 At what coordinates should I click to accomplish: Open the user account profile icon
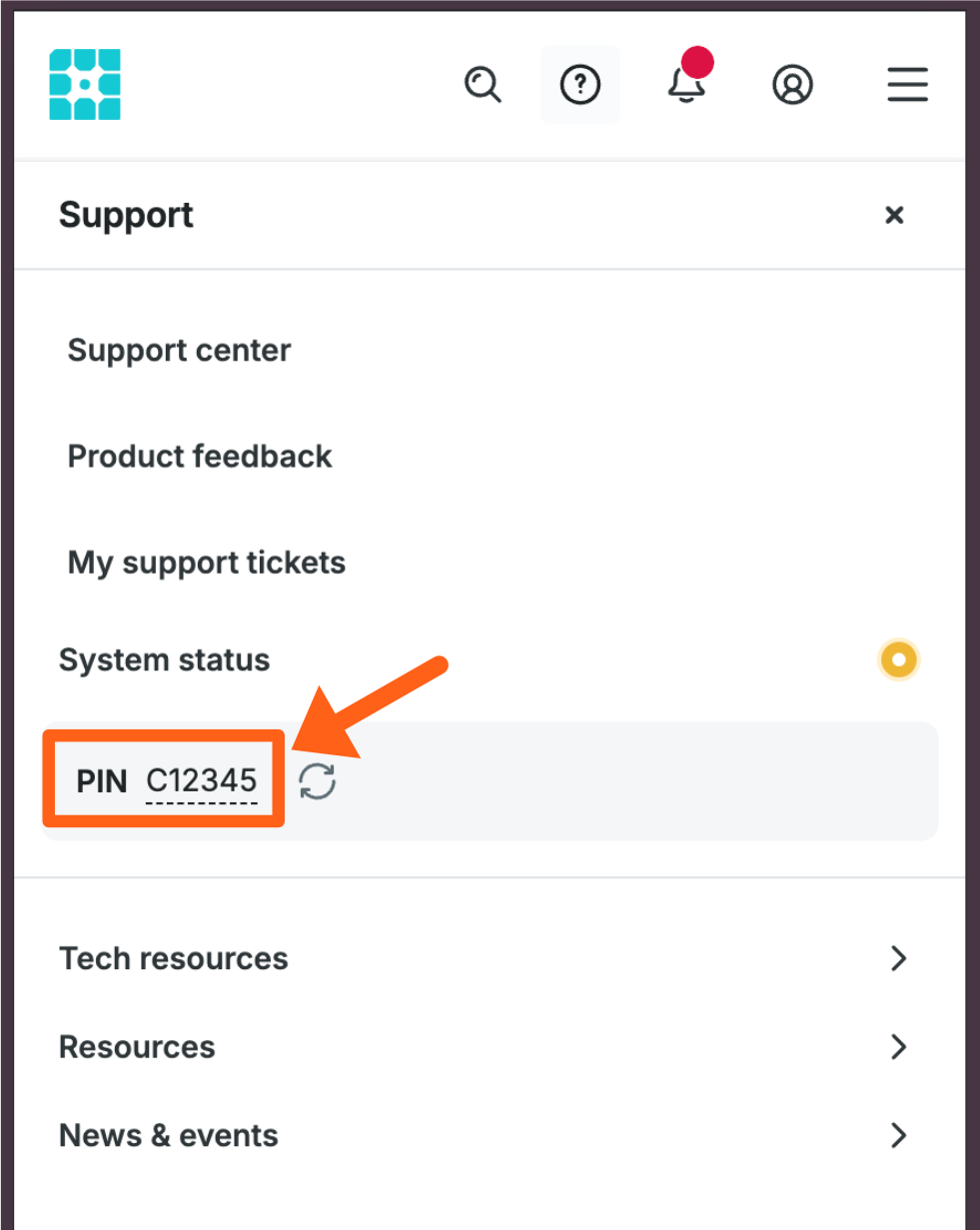click(793, 85)
